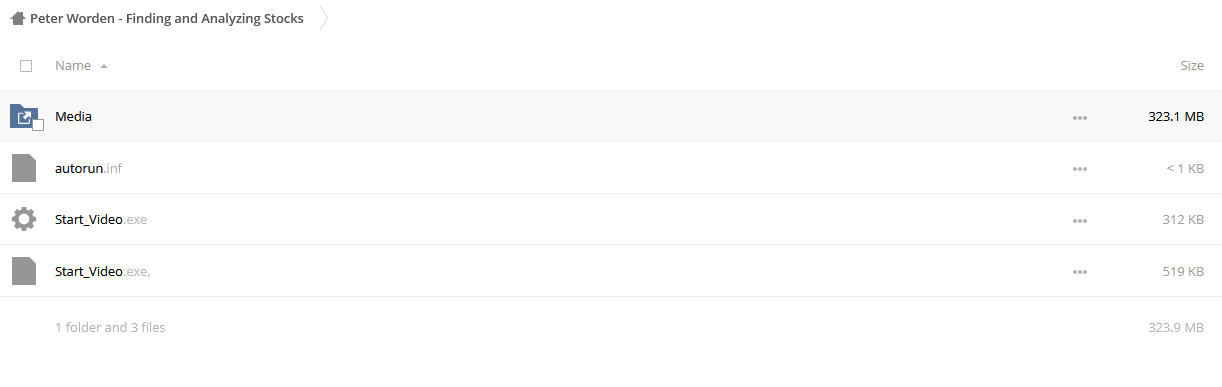Click the home icon in breadcrumb
This screenshot has width=1222, height=387.
[17, 18]
